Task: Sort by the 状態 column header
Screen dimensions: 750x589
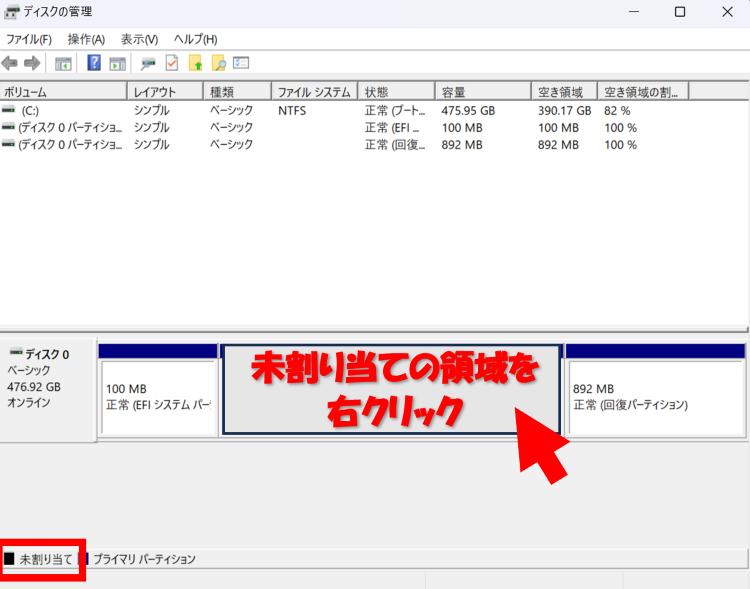Action: [397, 91]
